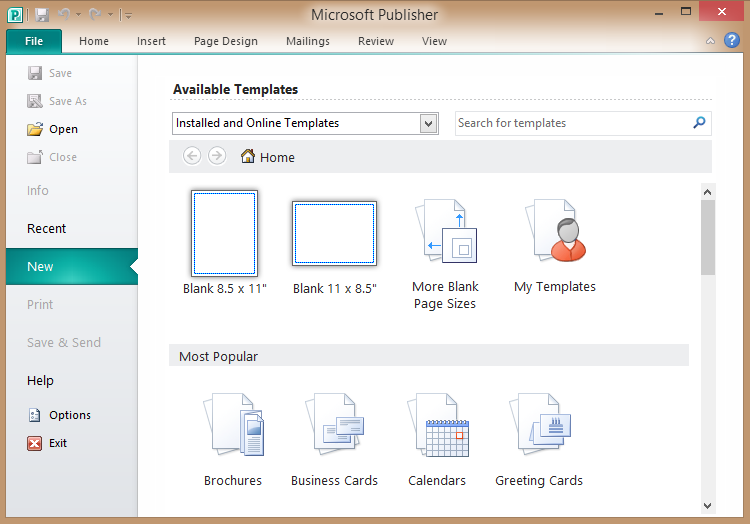Click the Undo arrow in title bar
Screen dimensions: 750x524
64,15
